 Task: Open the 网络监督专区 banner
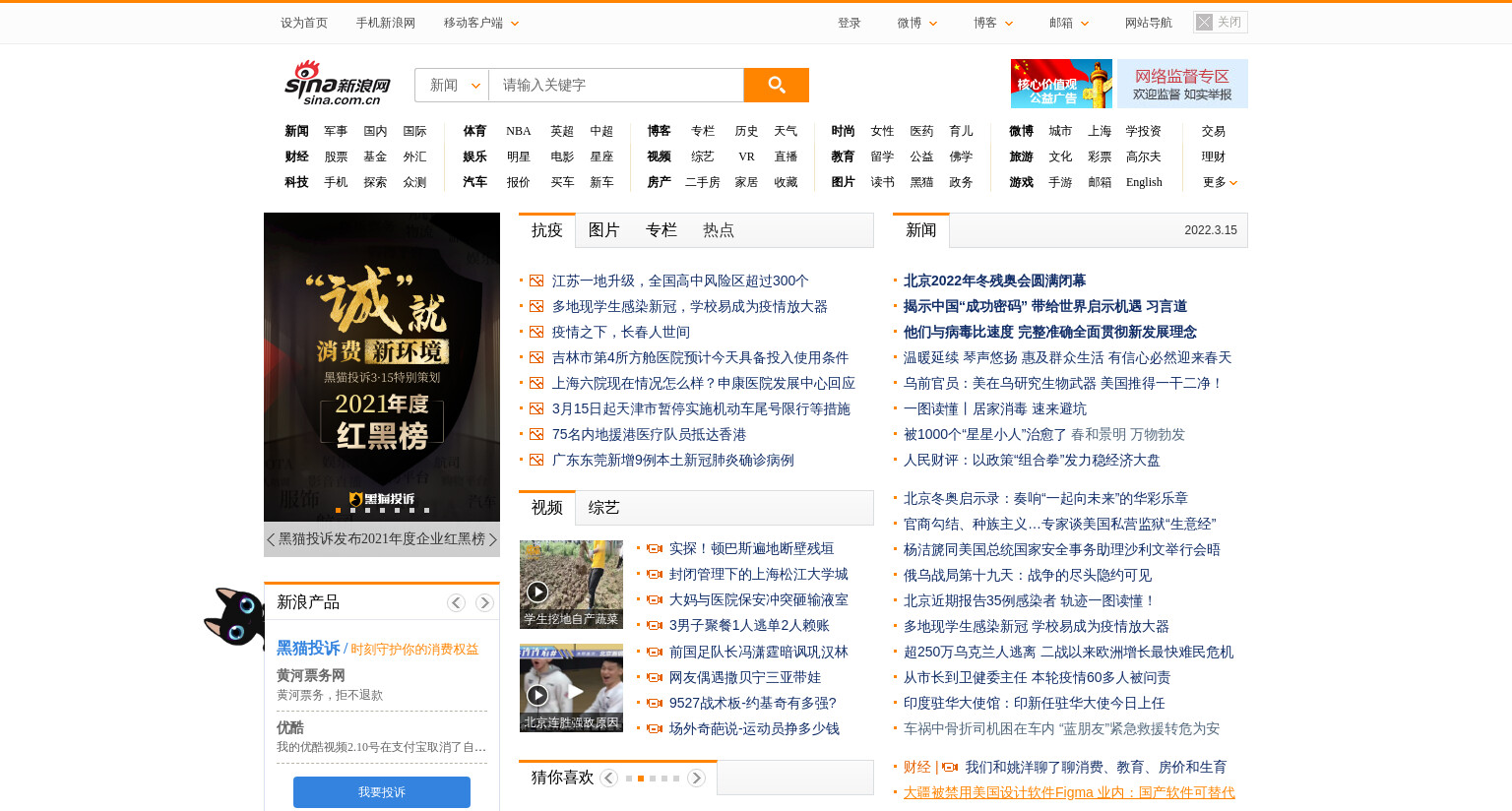(1182, 84)
